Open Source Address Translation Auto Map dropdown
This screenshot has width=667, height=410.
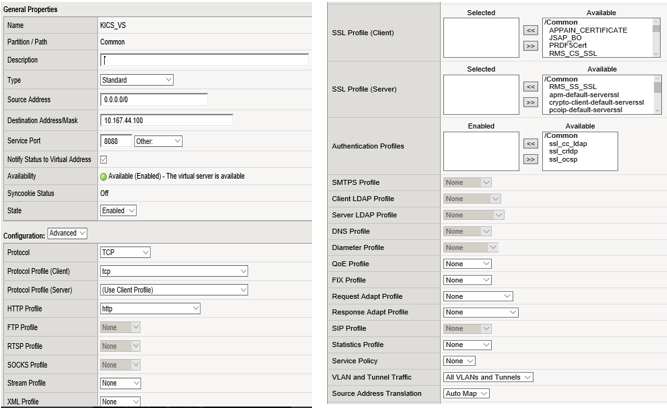click(x=466, y=393)
